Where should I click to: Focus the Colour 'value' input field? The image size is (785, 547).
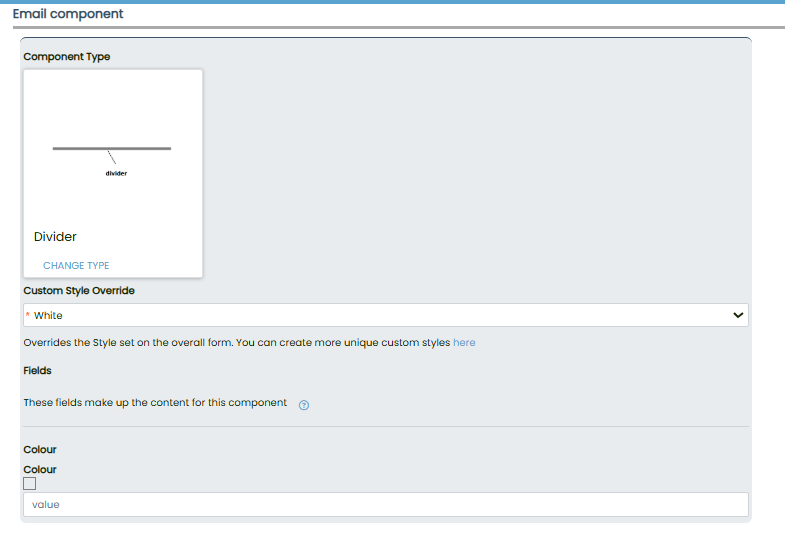coord(385,505)
